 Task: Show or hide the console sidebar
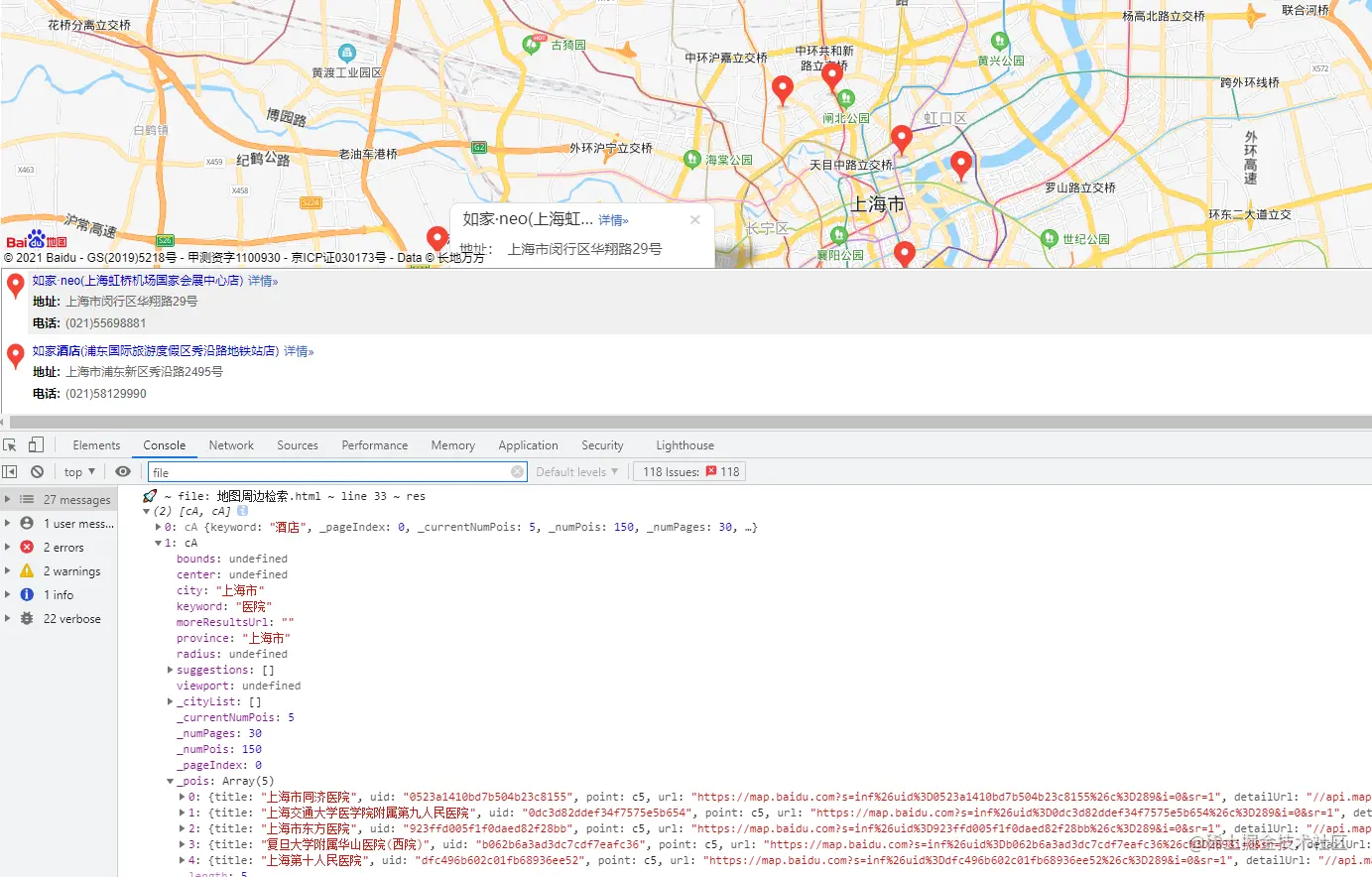click(x=10, y=472)
